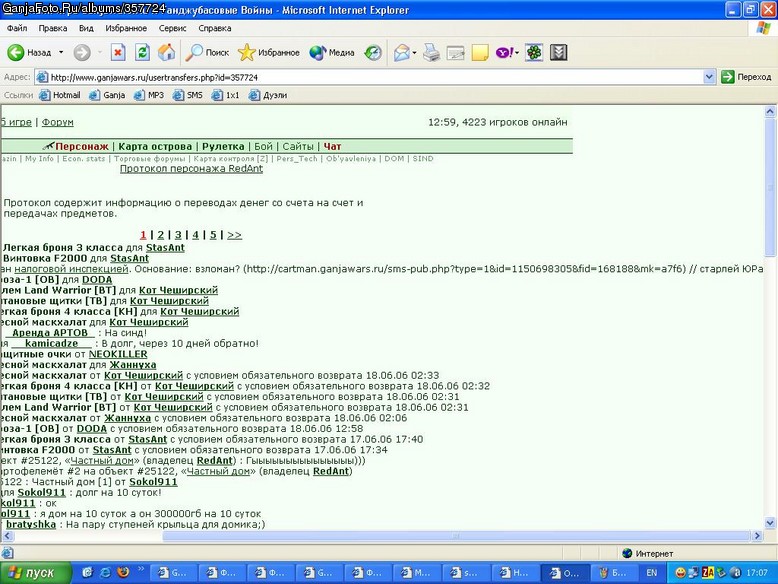This screenshot has width=778, height=584.
Task: Open the Поиск search panel
Action: (207, 52)
